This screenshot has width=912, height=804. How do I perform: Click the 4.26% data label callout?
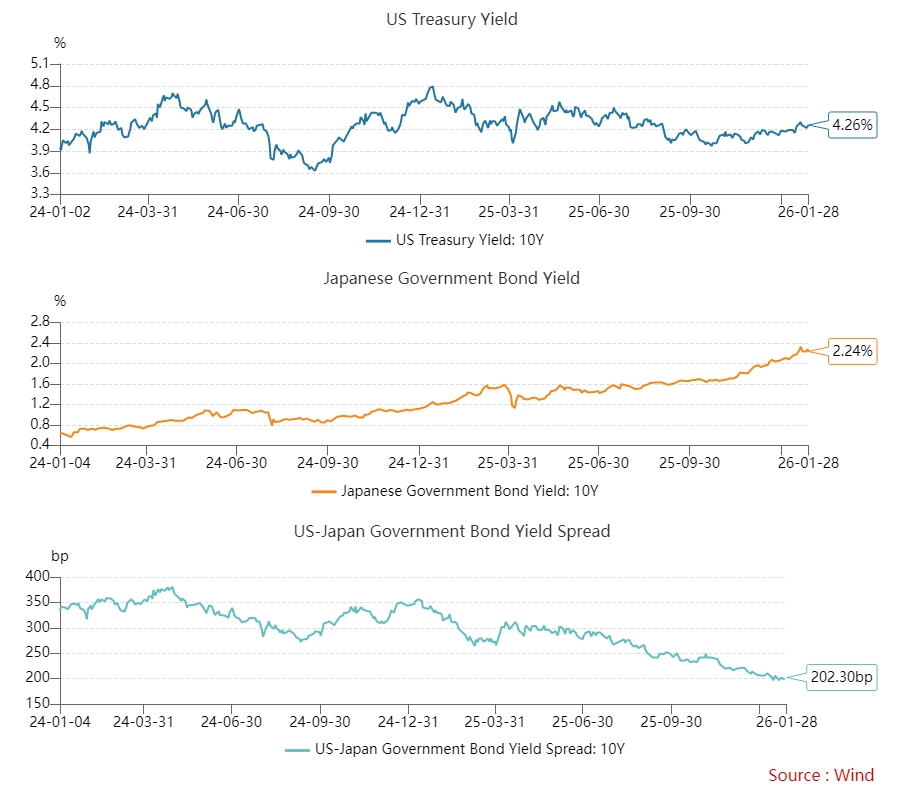[851, 125]
